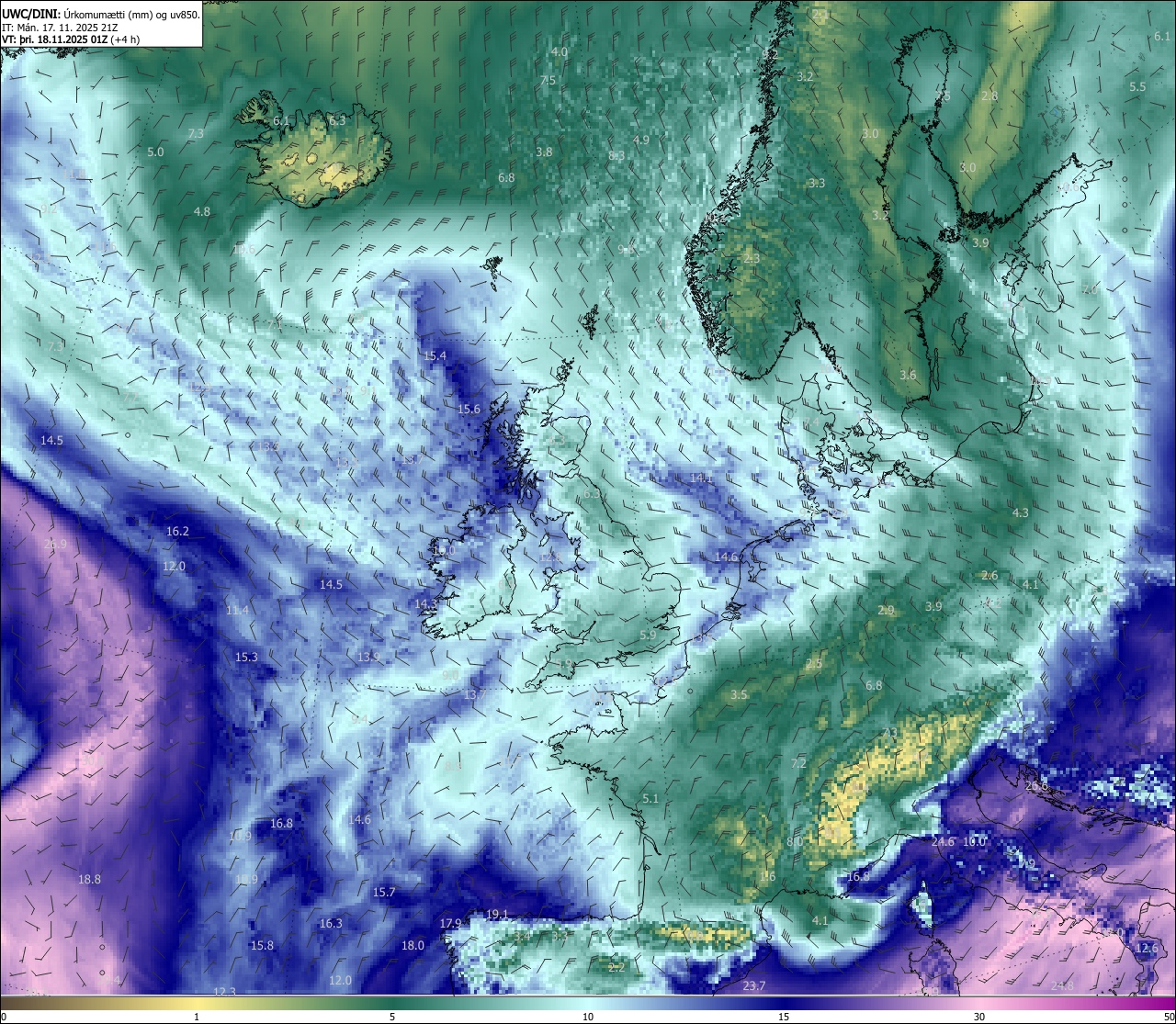Screen dimensions: 1176x1024
Task: Click the 15.4 value northwest of Scotland
Action: [x=435, y=355]
